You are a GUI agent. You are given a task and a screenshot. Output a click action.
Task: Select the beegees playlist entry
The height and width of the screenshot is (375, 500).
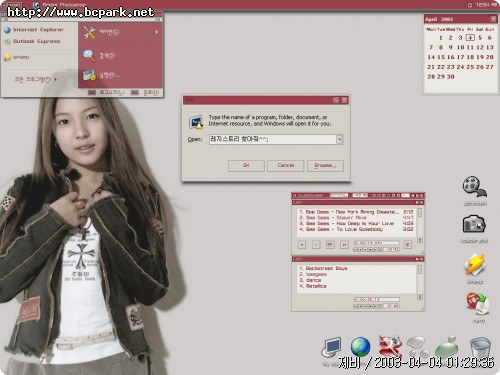[x=313, y=274]
